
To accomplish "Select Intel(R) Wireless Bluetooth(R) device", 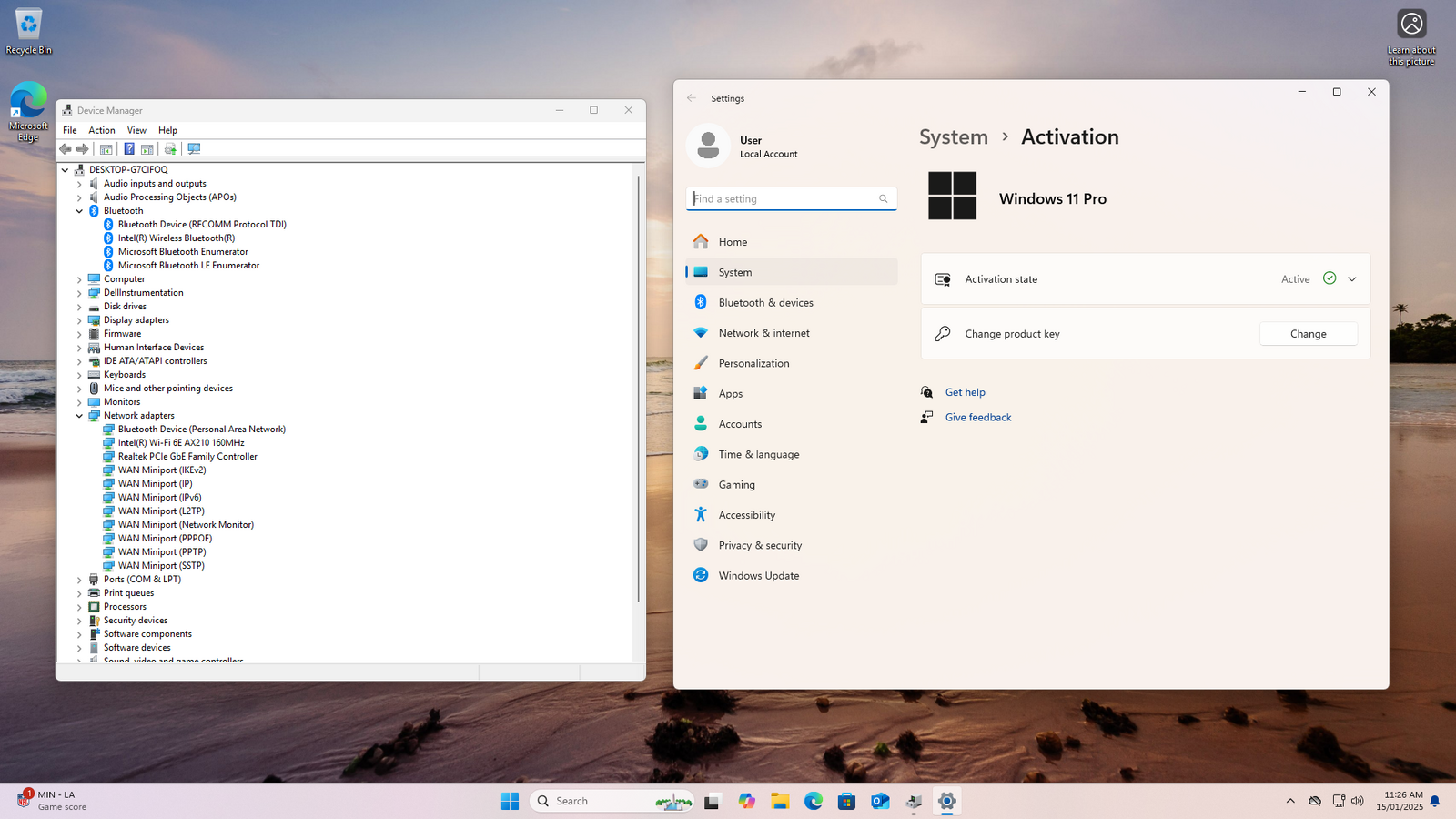I will 177,238.
